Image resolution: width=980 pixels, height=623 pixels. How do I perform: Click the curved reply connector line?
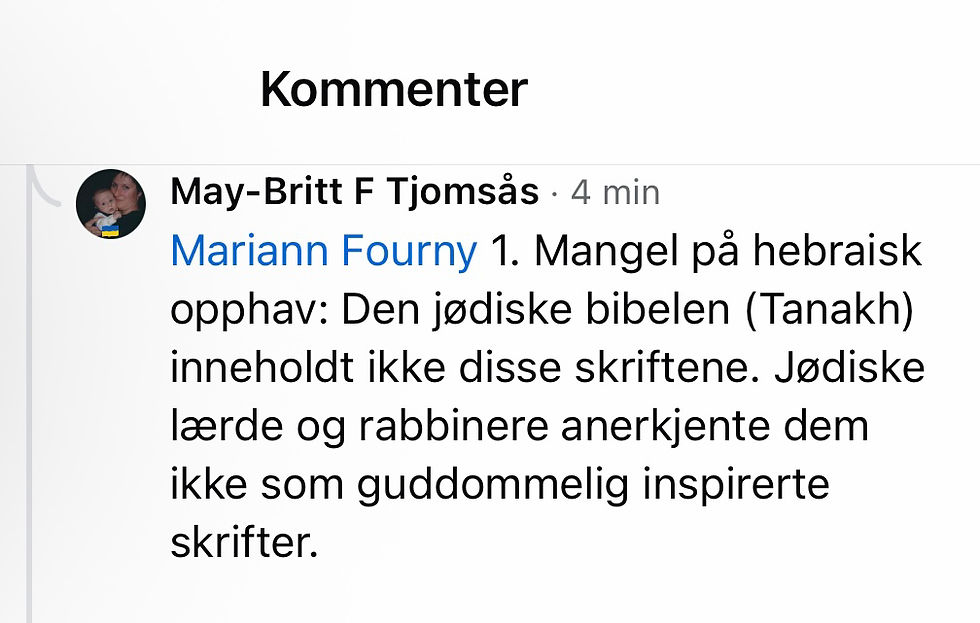[x=44, y=186]
